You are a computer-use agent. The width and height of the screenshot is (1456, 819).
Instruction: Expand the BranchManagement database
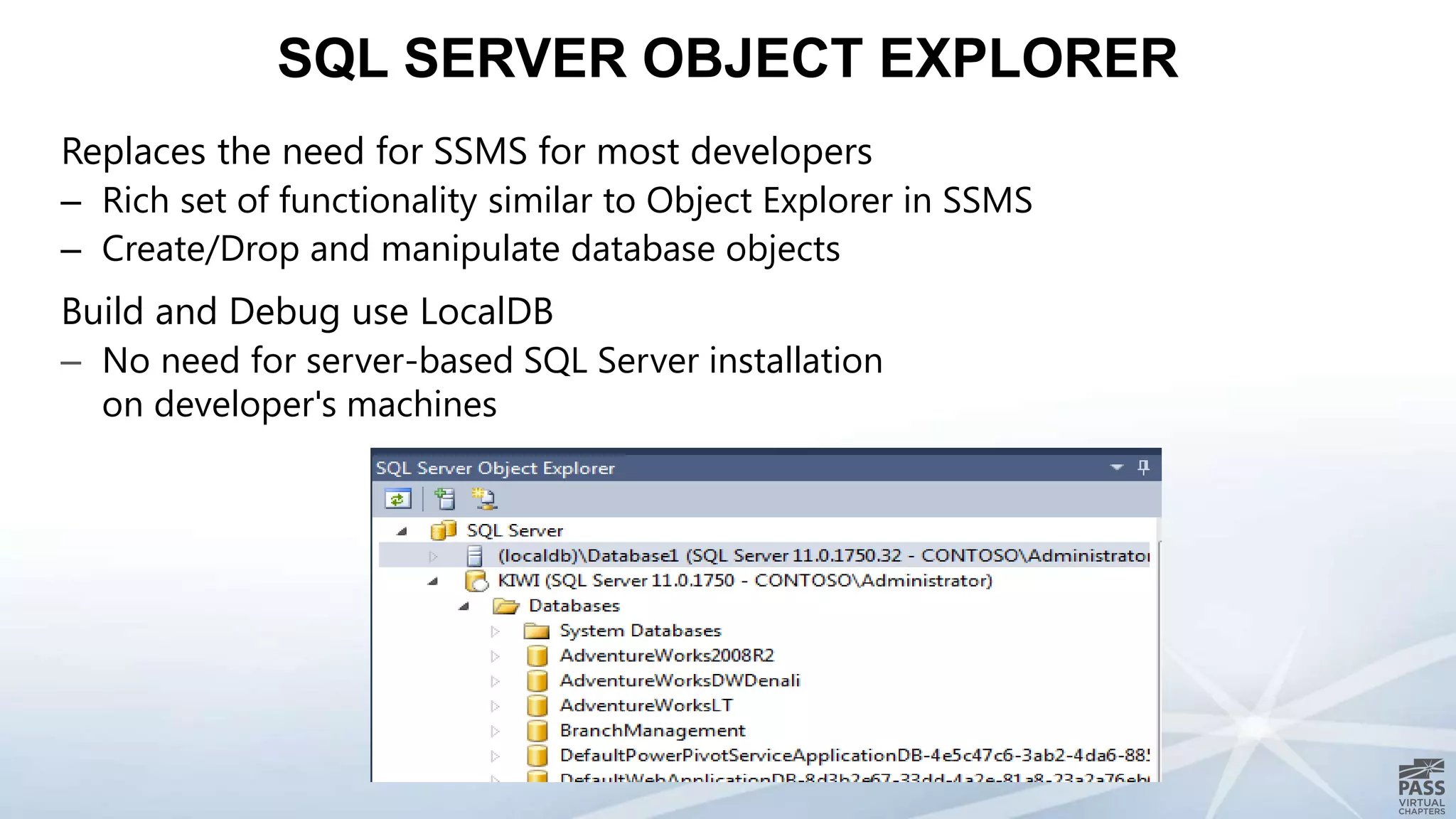point(495,731)
